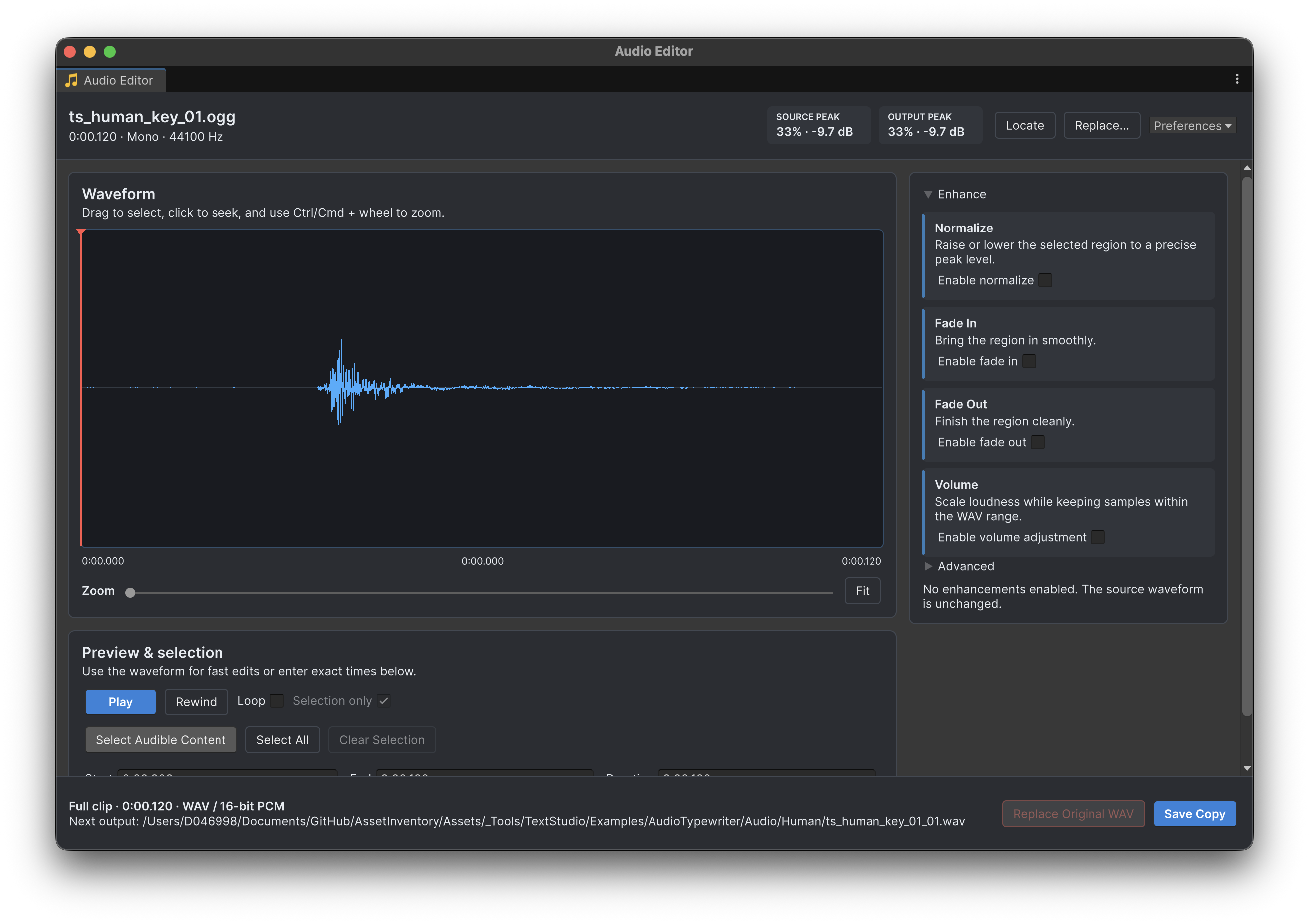Click the Zoom slider handle
This screenshot has width=1309, height=924.
pyautogui.click(x=131, y=593)
